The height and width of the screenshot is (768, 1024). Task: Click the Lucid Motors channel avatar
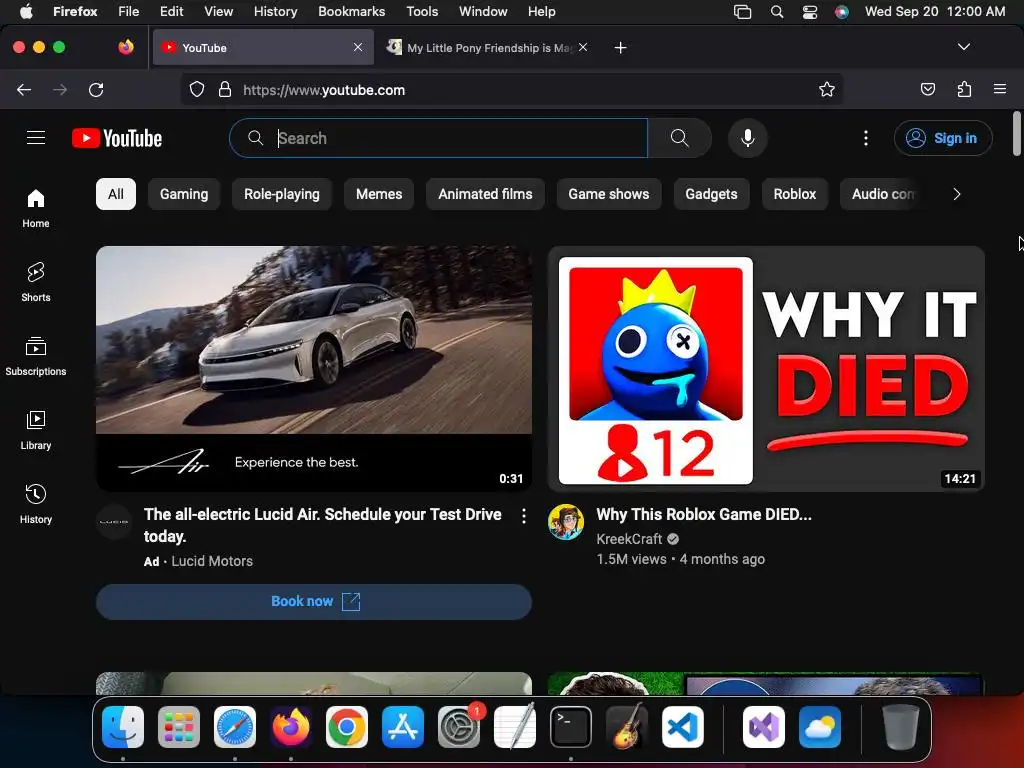tap(114, 522)
